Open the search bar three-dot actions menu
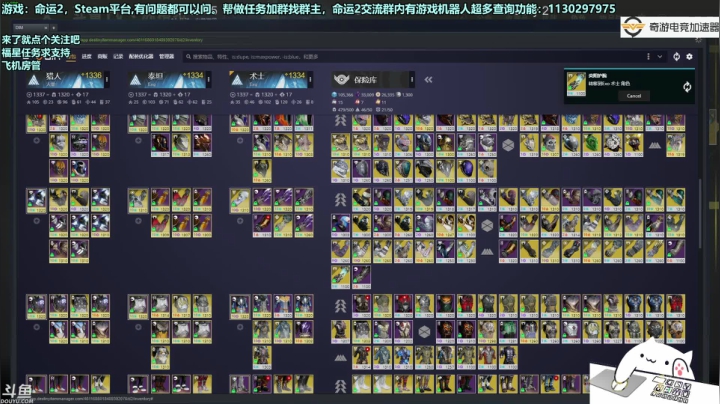The height and width of the screenshot is (404, 720). click(648, 56)
